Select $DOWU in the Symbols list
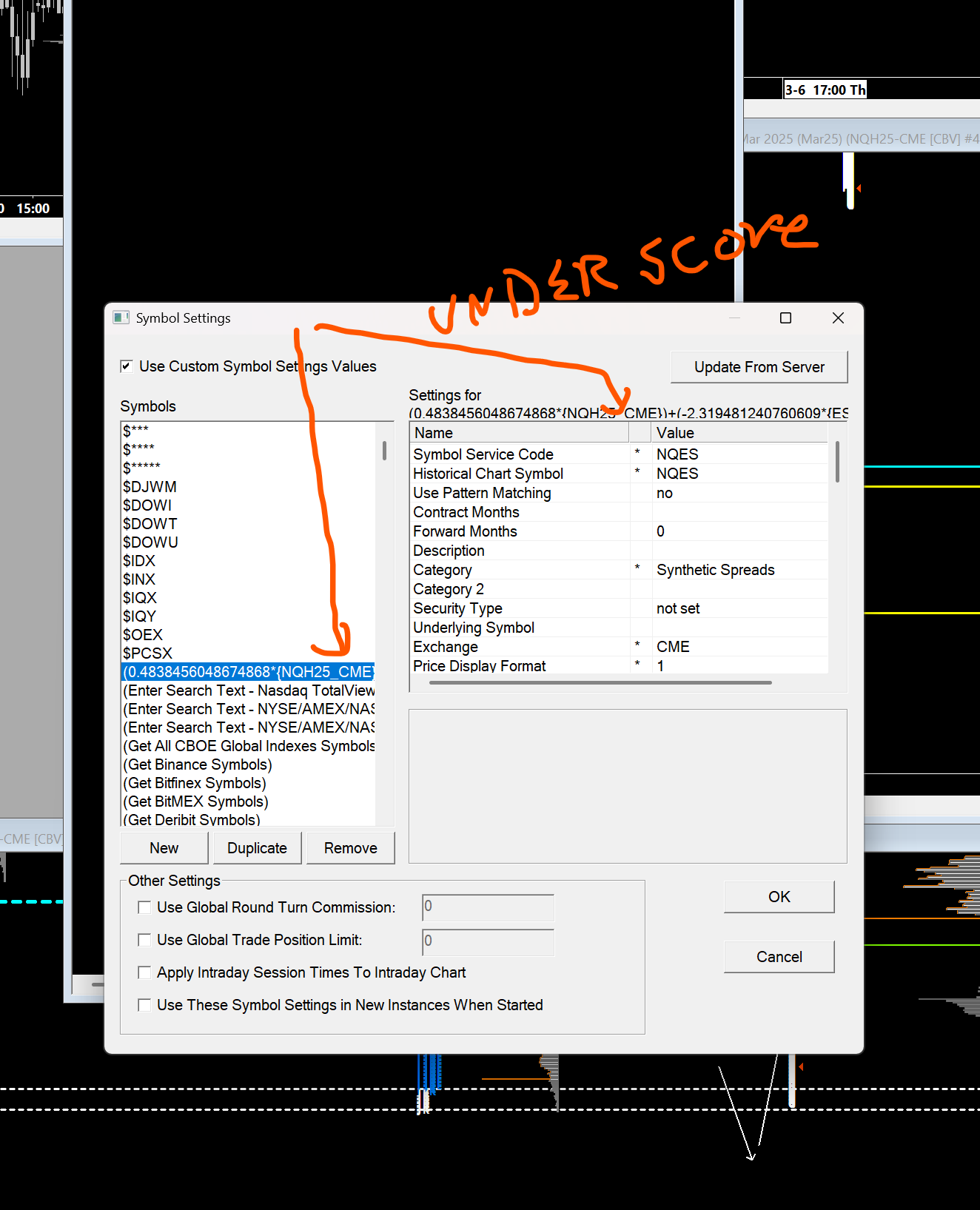Screen dimensions: 980x1210 248,542
